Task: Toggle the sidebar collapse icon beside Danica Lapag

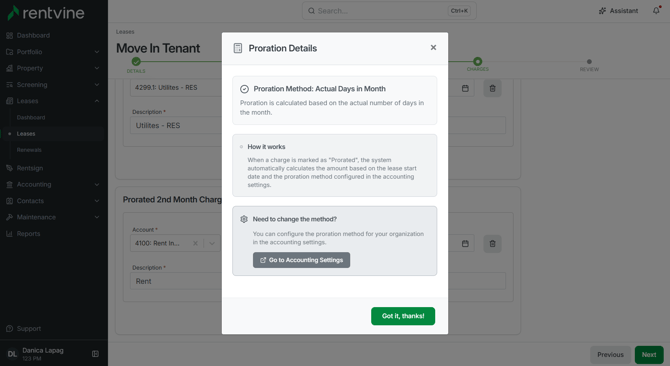Action: 95,354
